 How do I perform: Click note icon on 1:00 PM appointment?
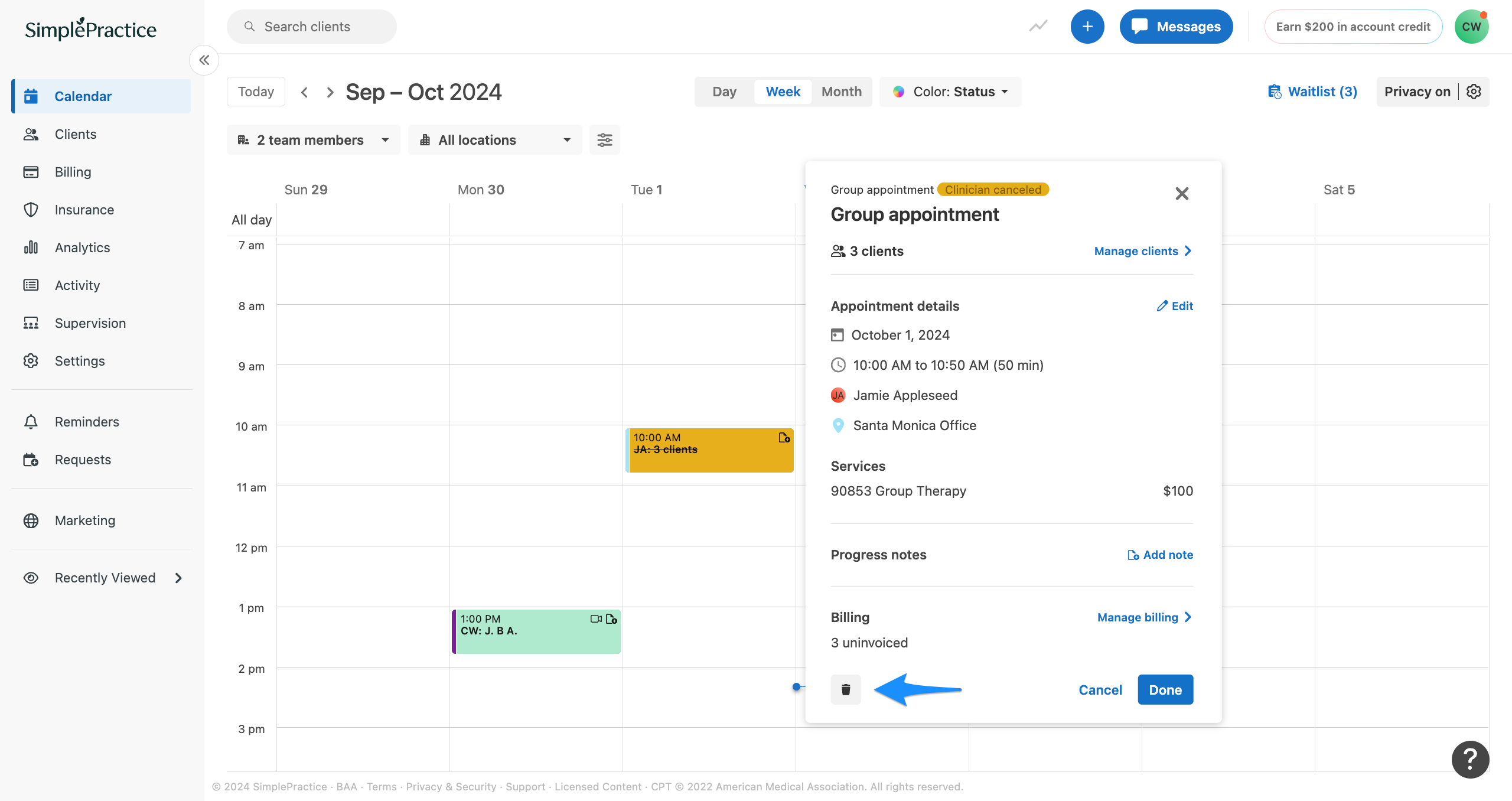tap(612, 618)
